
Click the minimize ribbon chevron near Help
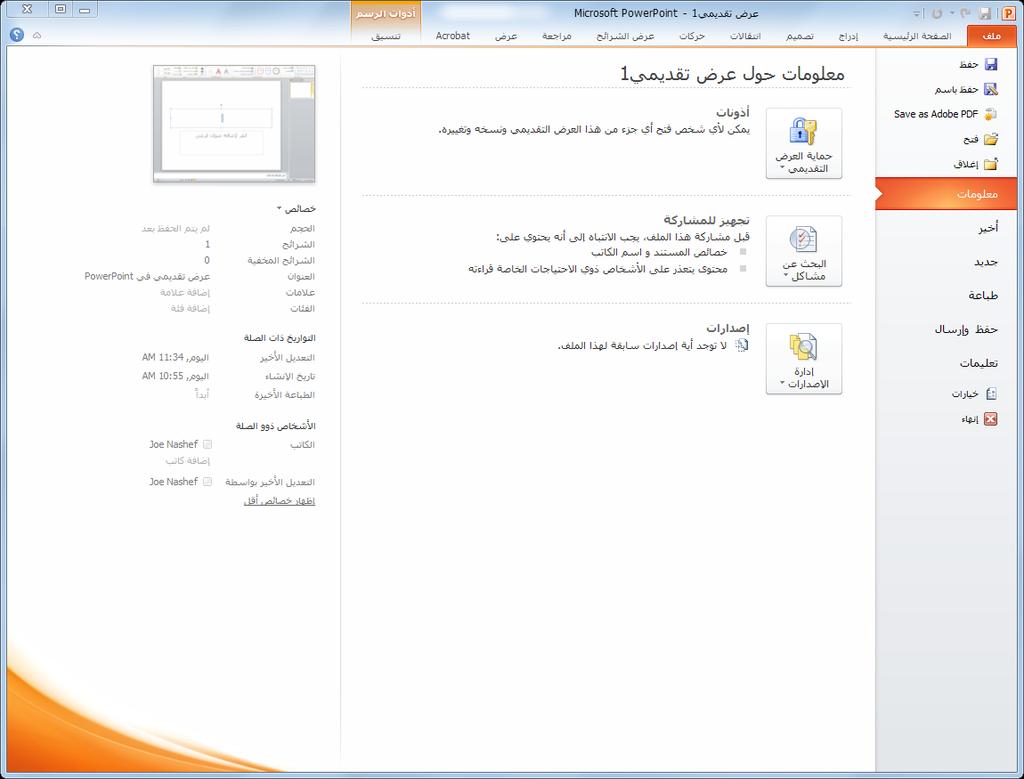click(x=37, y=35)
